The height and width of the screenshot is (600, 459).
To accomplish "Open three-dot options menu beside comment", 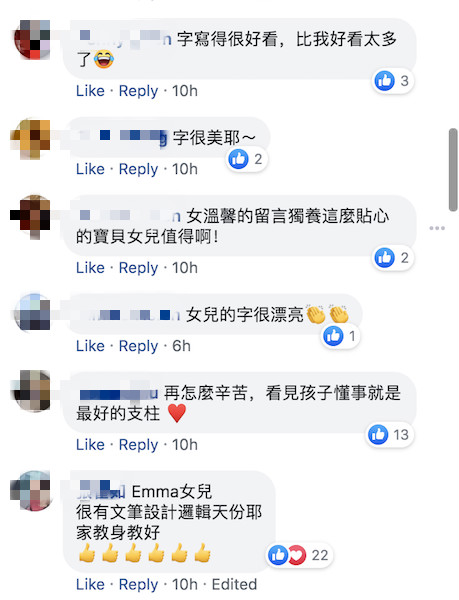I will 437,228.
